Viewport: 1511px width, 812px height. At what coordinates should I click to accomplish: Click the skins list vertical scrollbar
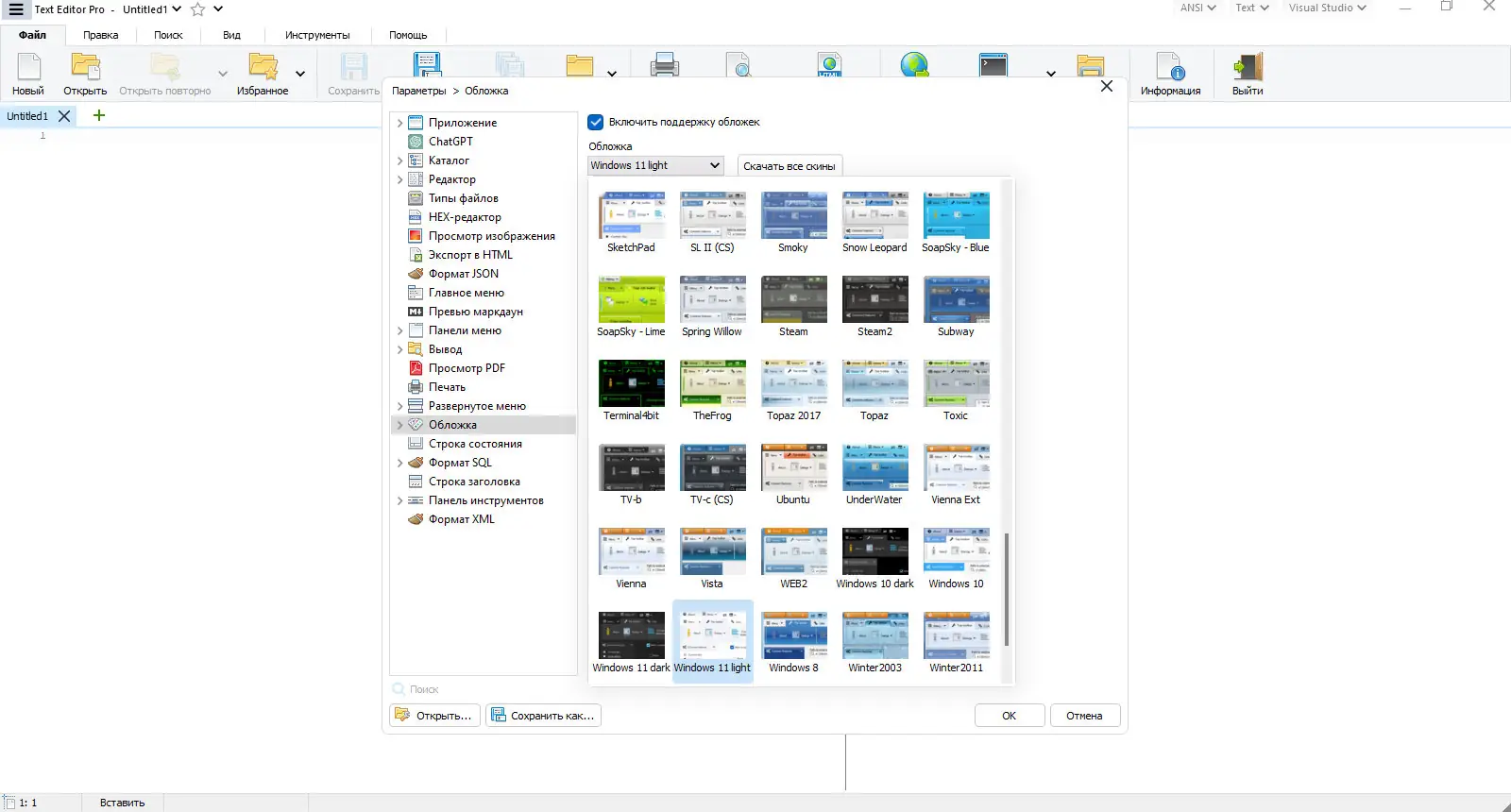pyautogui.click(x=1007, y=588)
